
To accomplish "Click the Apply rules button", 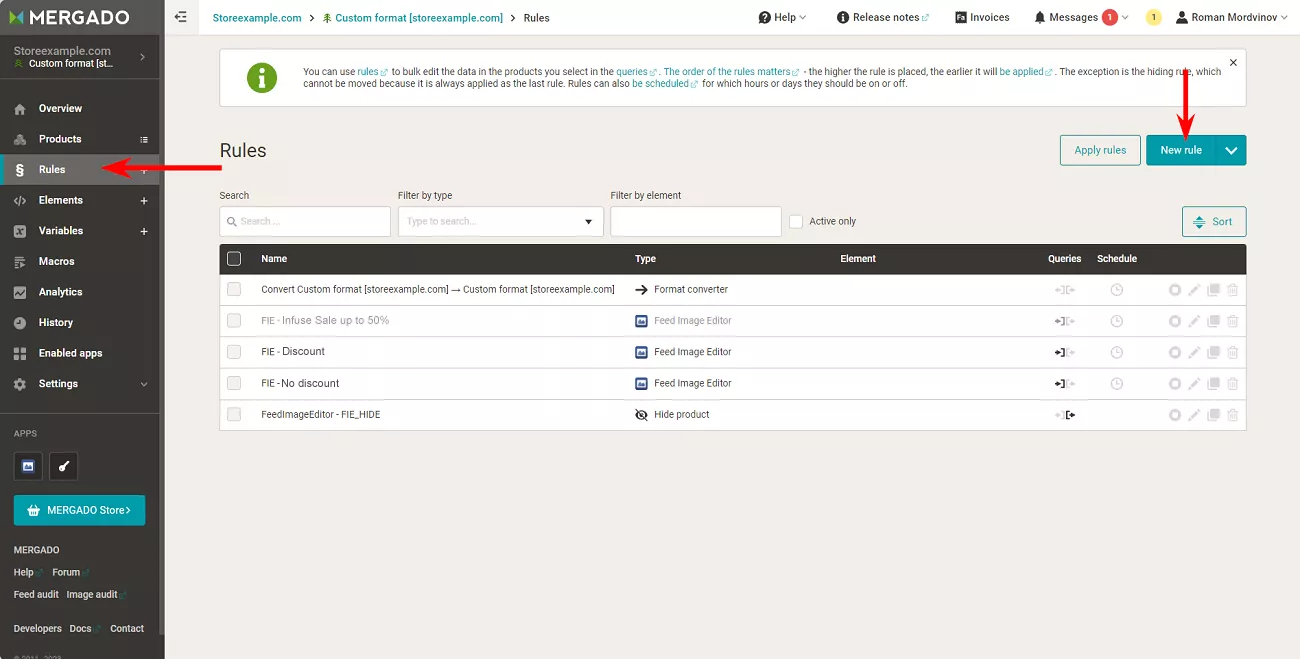I will pos(1100,150).
